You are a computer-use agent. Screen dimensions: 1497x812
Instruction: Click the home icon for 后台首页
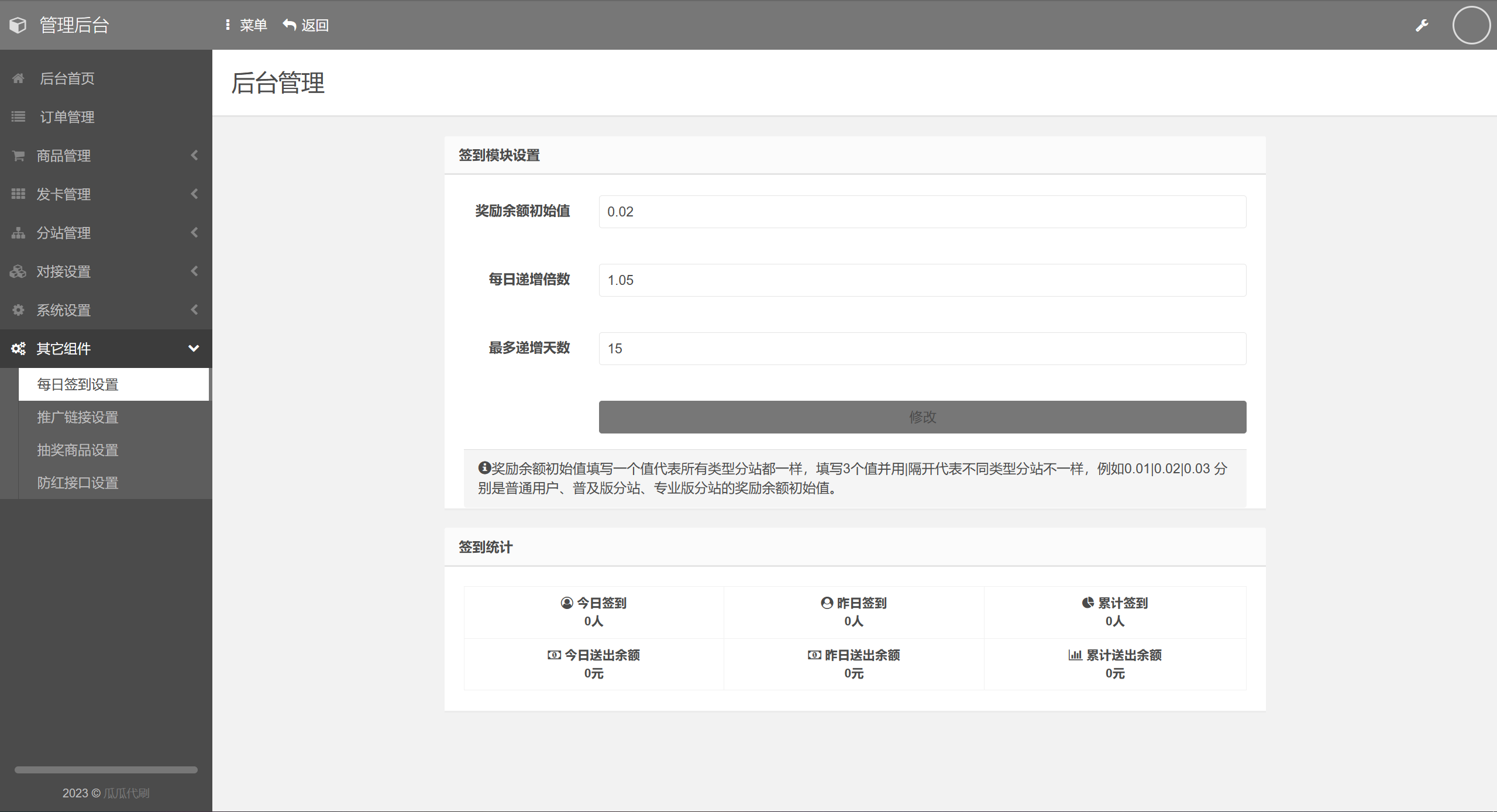[x=18, y=78]
